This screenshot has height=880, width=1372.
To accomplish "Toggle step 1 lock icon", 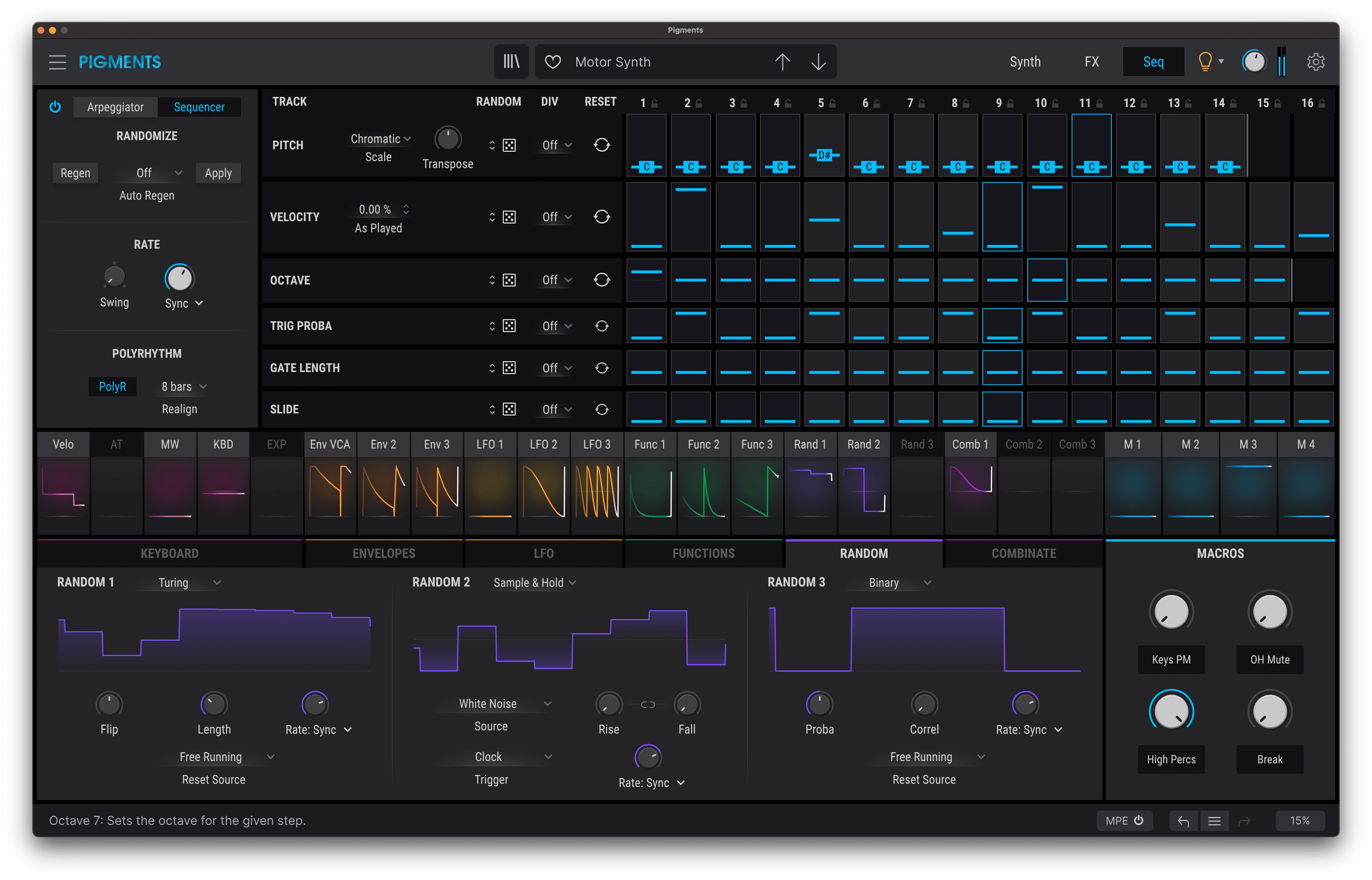I will point(654,103).
